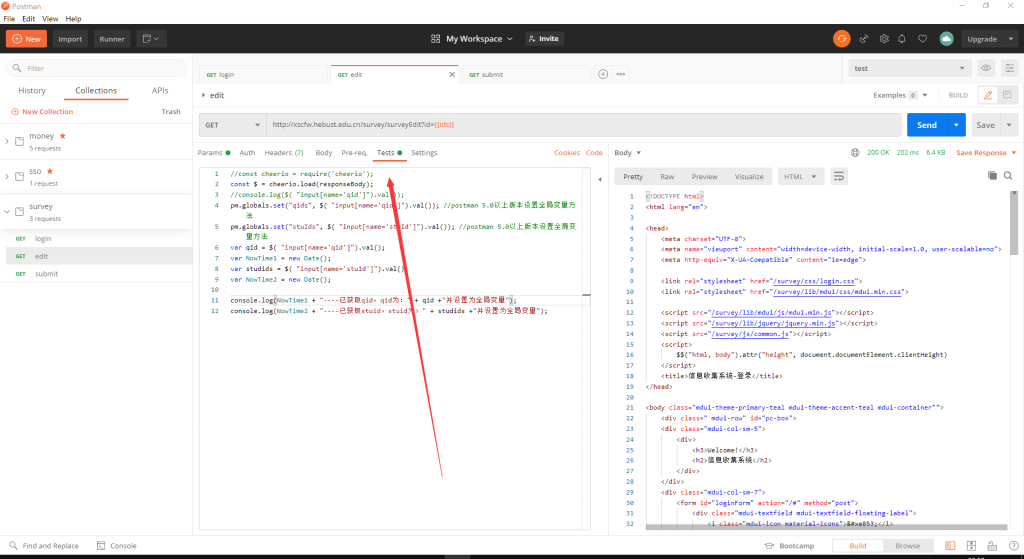Toggle line wrap icon in response viewer

[839, 176]
